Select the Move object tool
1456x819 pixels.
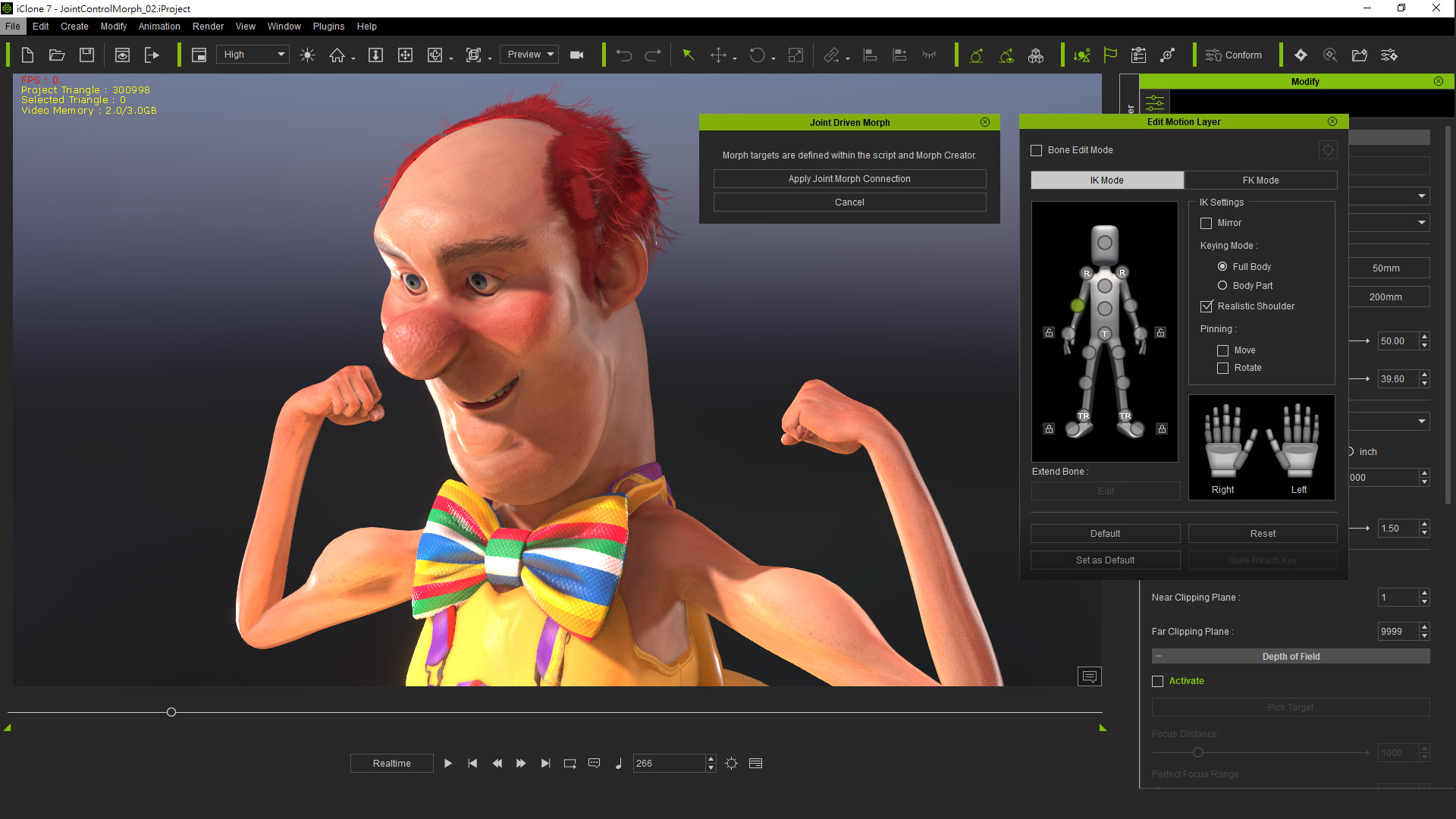tap(717, 55)
